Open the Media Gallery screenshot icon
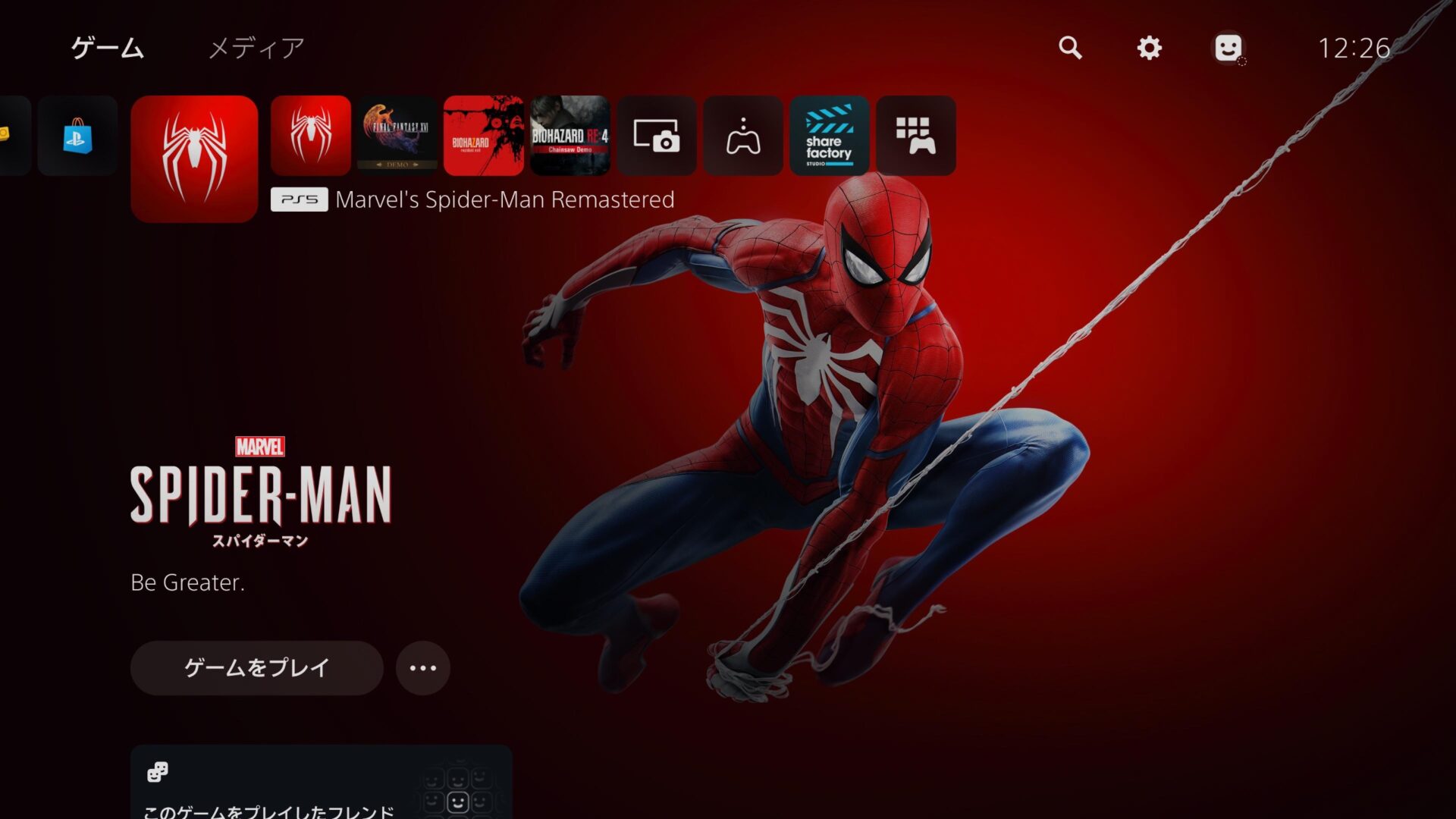The image size is (1456, 819). point(657,136)
